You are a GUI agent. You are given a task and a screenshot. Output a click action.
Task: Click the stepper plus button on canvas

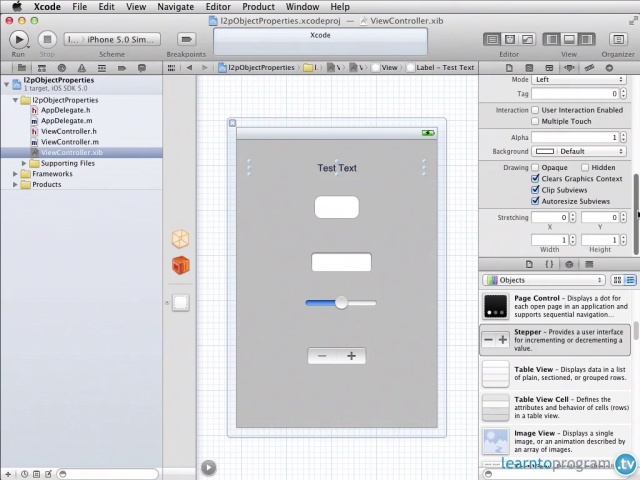[x=351, y=356]
